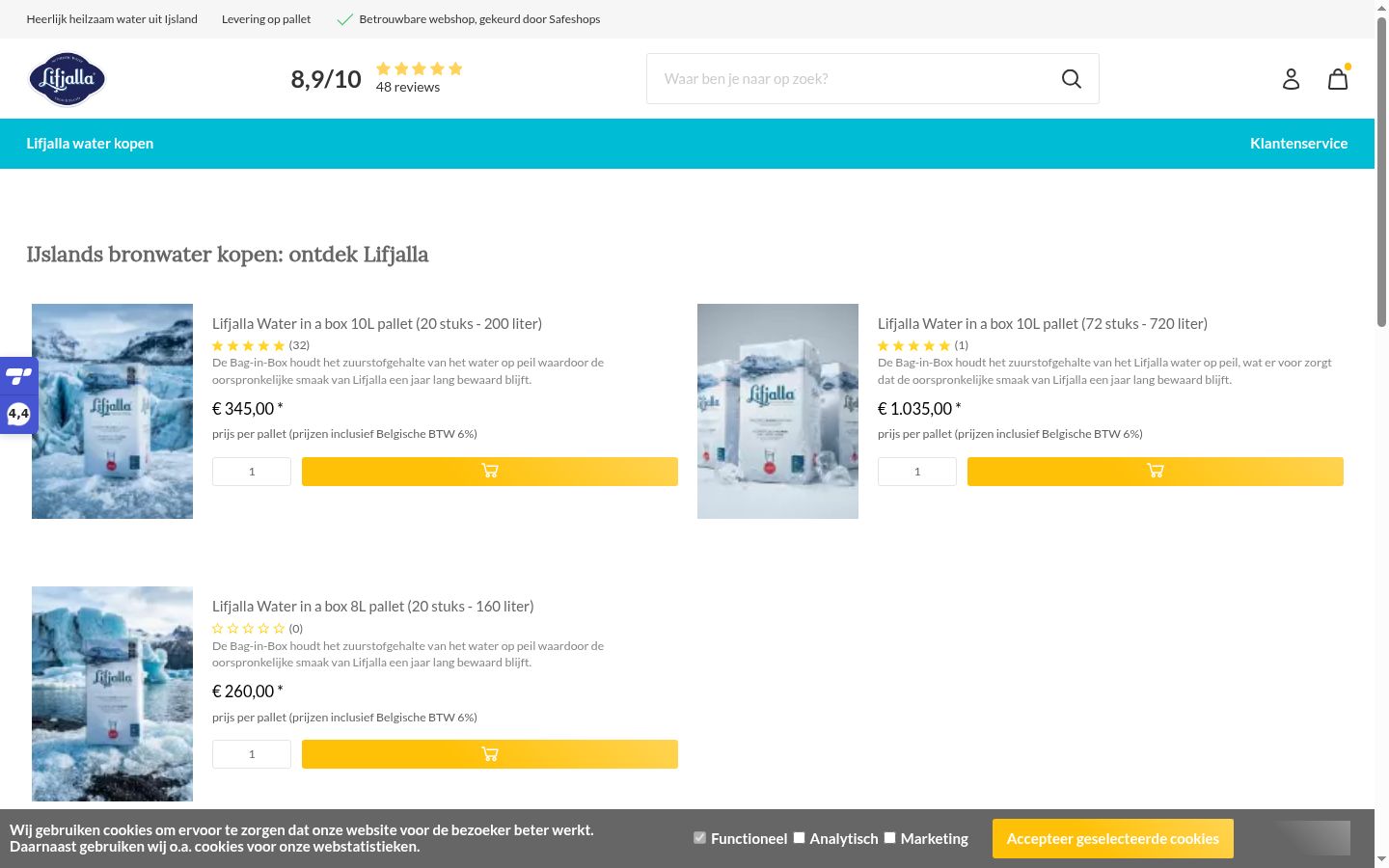Open the Lifjalla water kopen menu
The image size is (1389, 868).
point(90,144)
